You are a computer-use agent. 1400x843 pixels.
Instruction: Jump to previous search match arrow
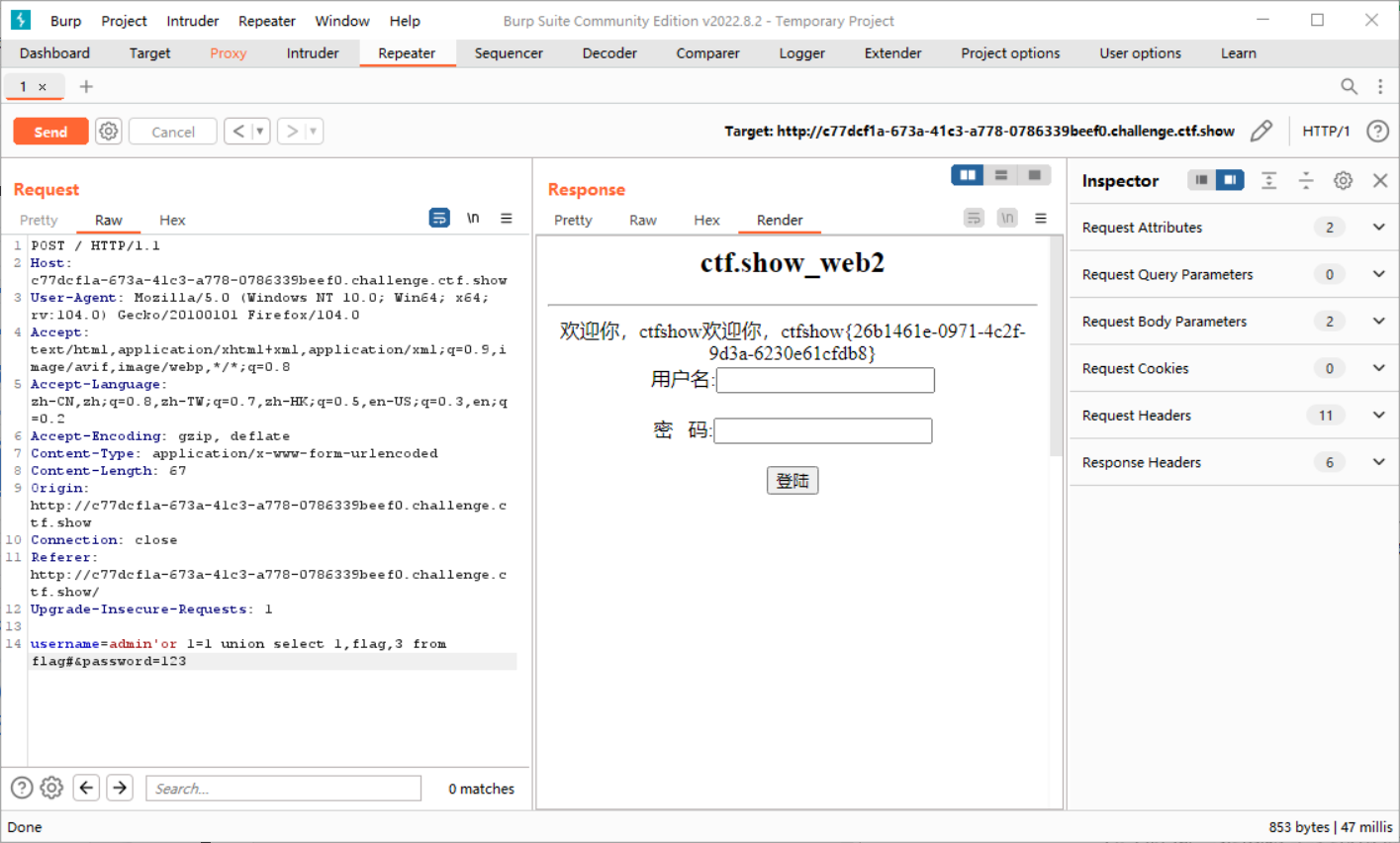point(86,788)
